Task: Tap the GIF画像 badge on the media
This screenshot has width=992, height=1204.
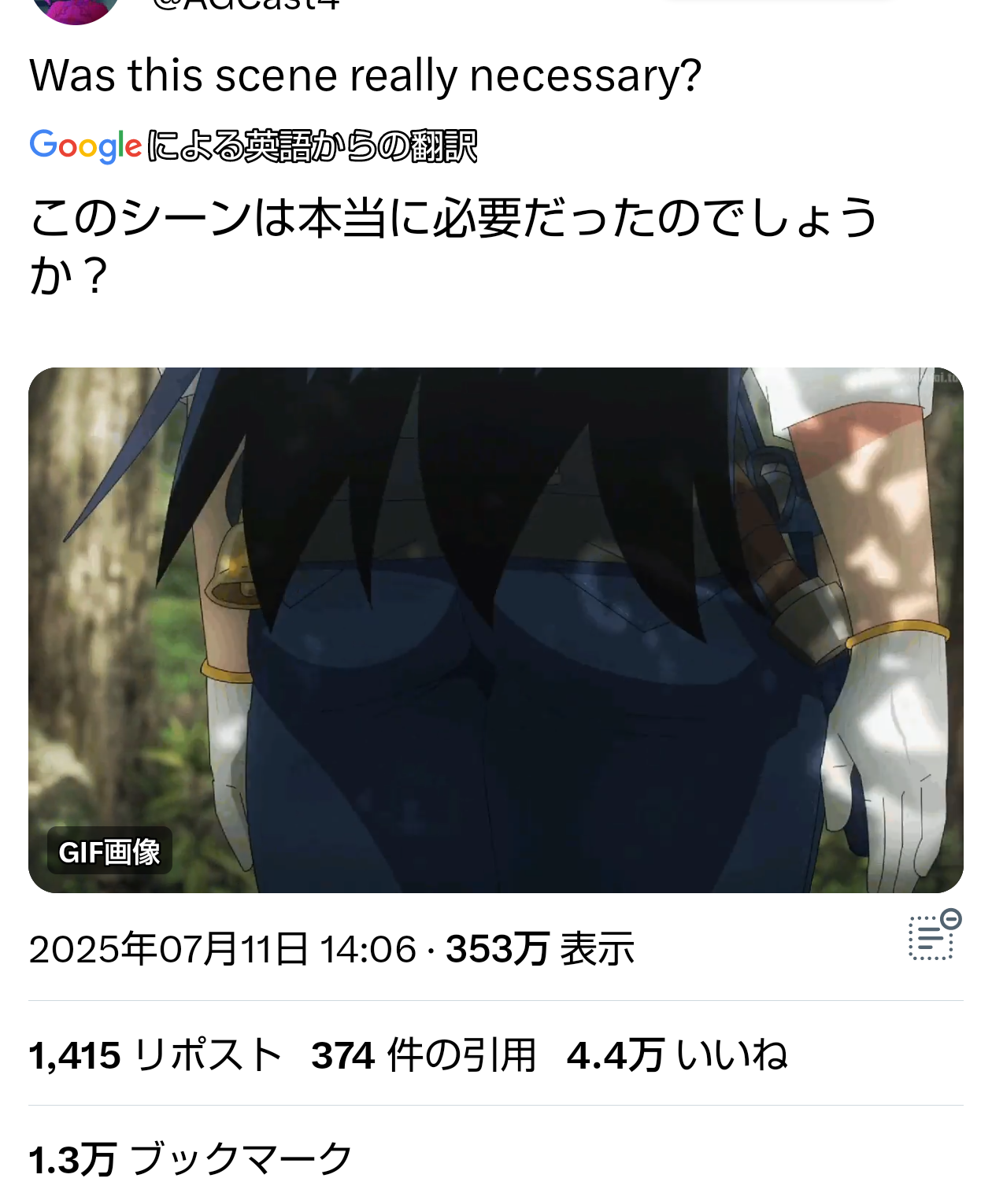Action: click(109, 851)
